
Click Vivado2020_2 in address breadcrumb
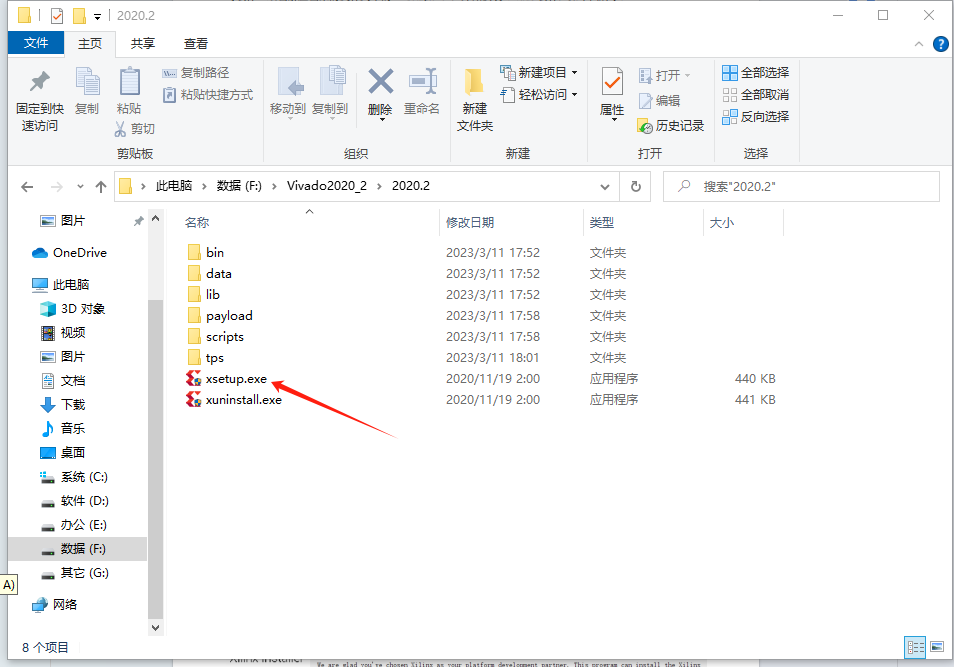(x=327, y=186)
